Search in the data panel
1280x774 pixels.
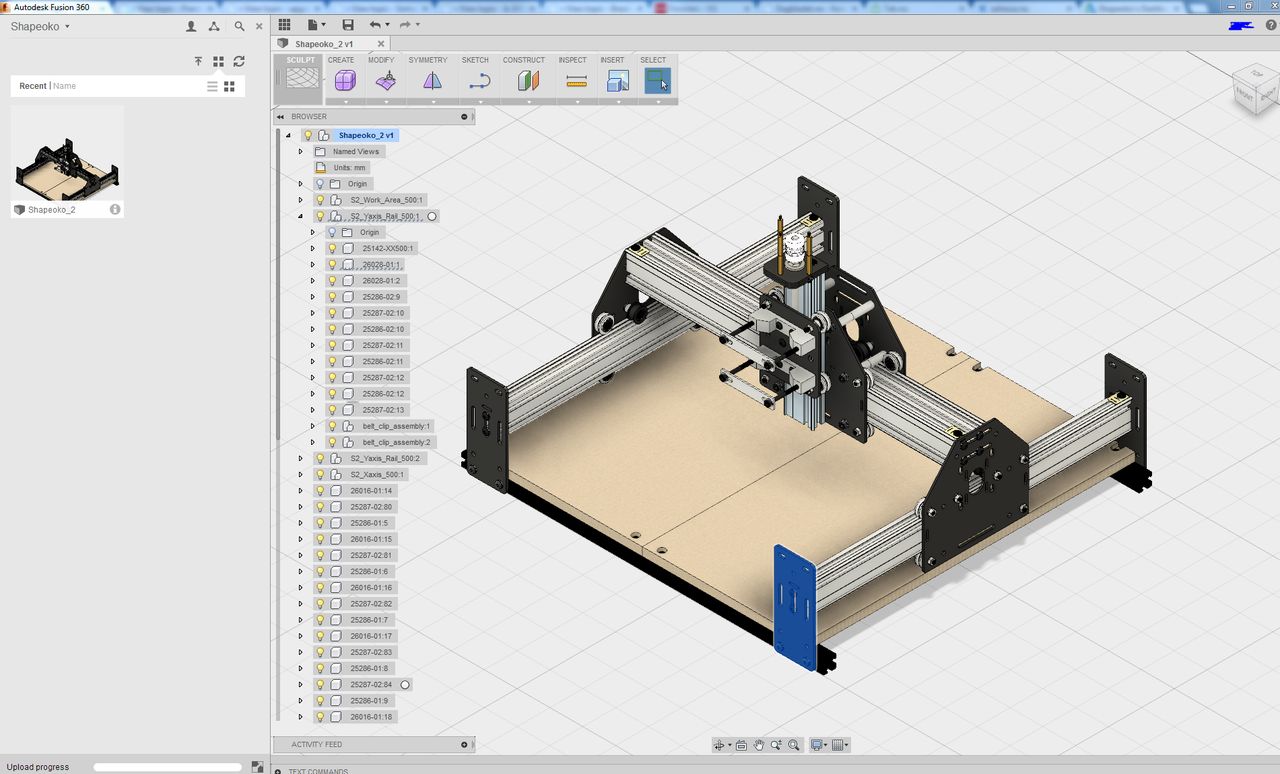(239, 27)
